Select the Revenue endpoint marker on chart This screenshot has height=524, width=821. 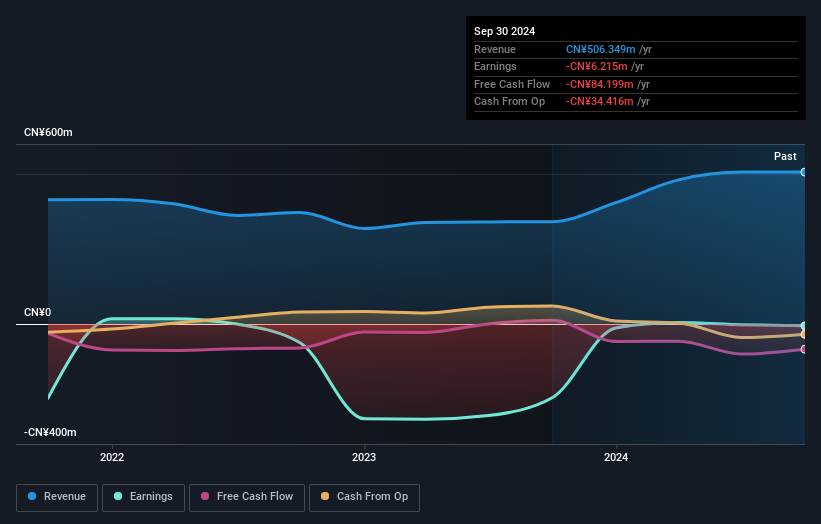tap(804, 172)
